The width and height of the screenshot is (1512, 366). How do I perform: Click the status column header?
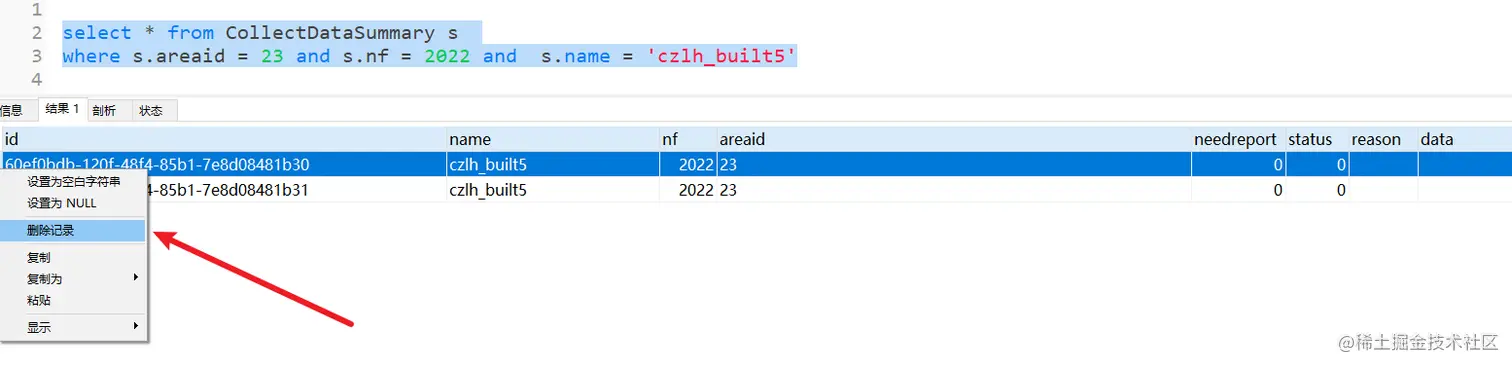pos(1316,139)
